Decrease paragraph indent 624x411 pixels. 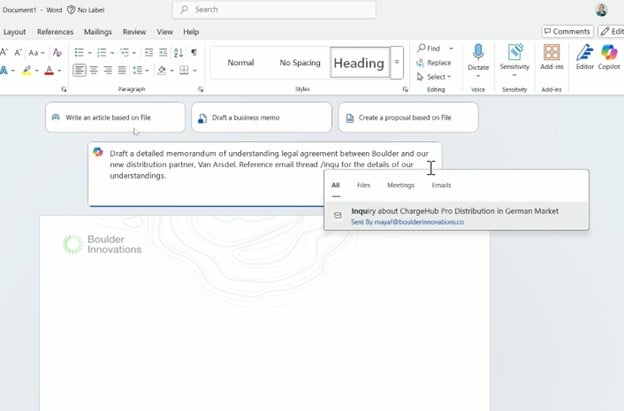149,53
